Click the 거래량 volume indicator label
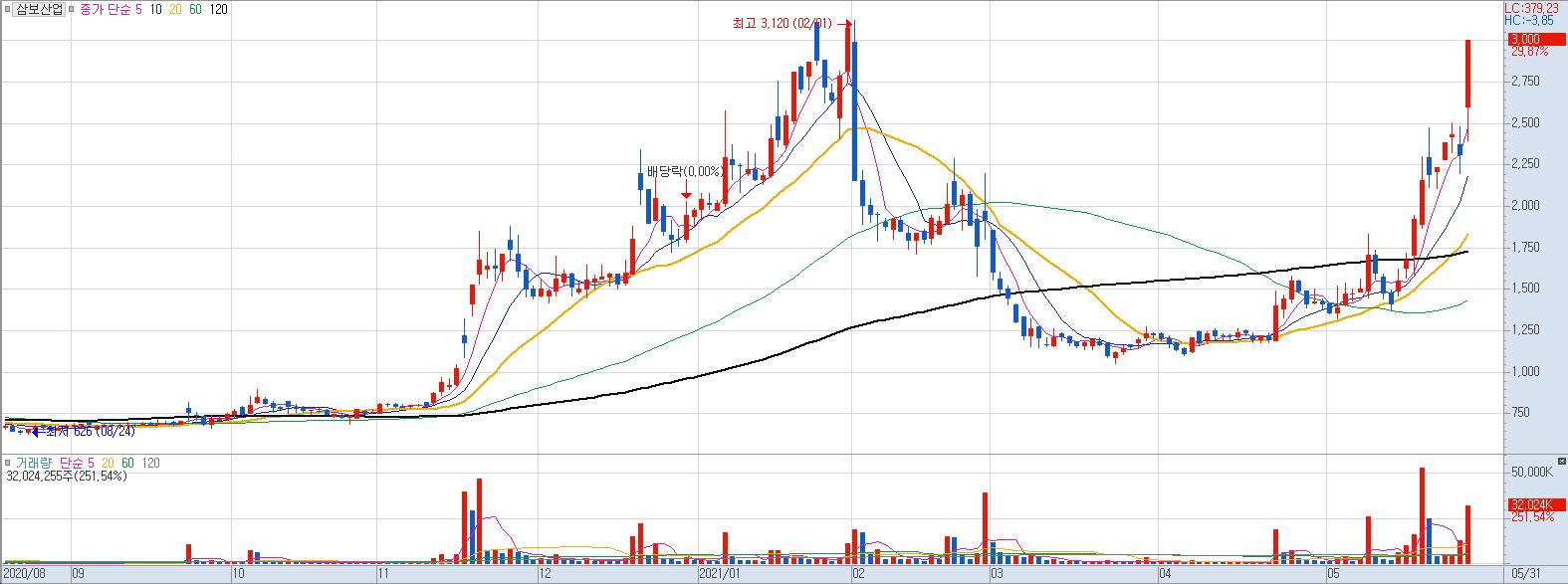1568x584 pixels. [33, 464]
